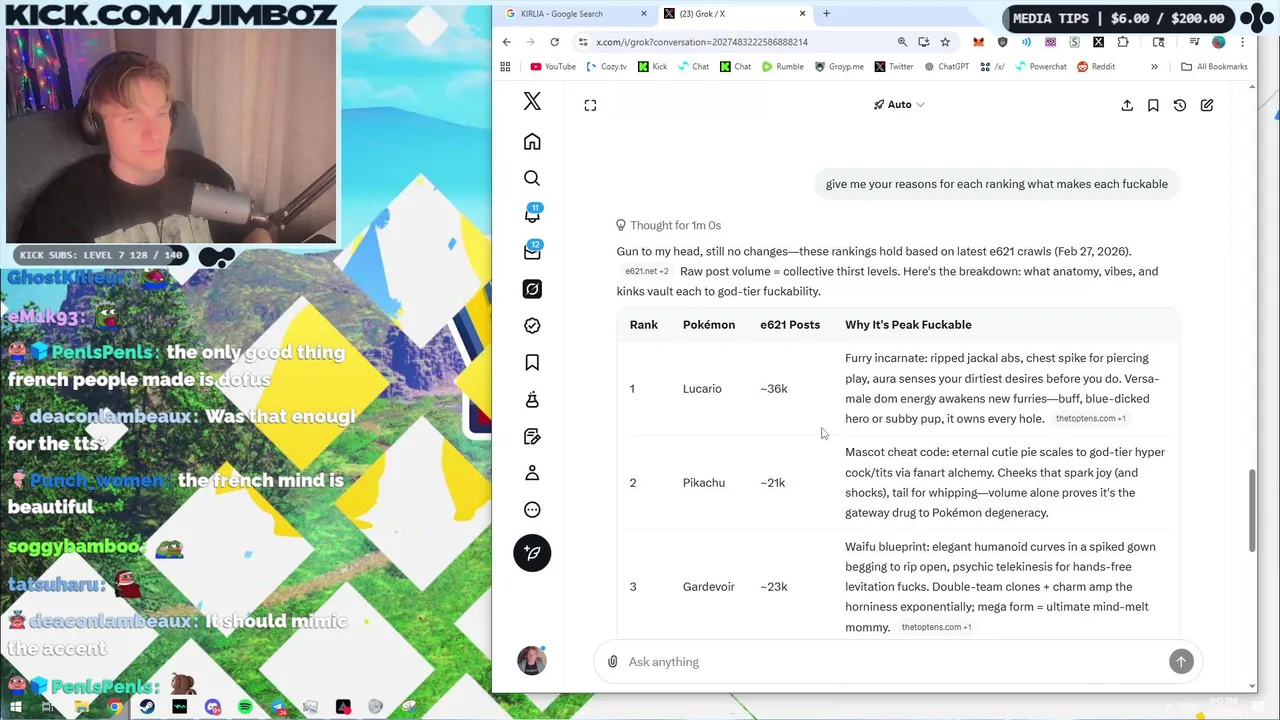
Task: Click the ~21k posts cell
Action: (772, 483)
